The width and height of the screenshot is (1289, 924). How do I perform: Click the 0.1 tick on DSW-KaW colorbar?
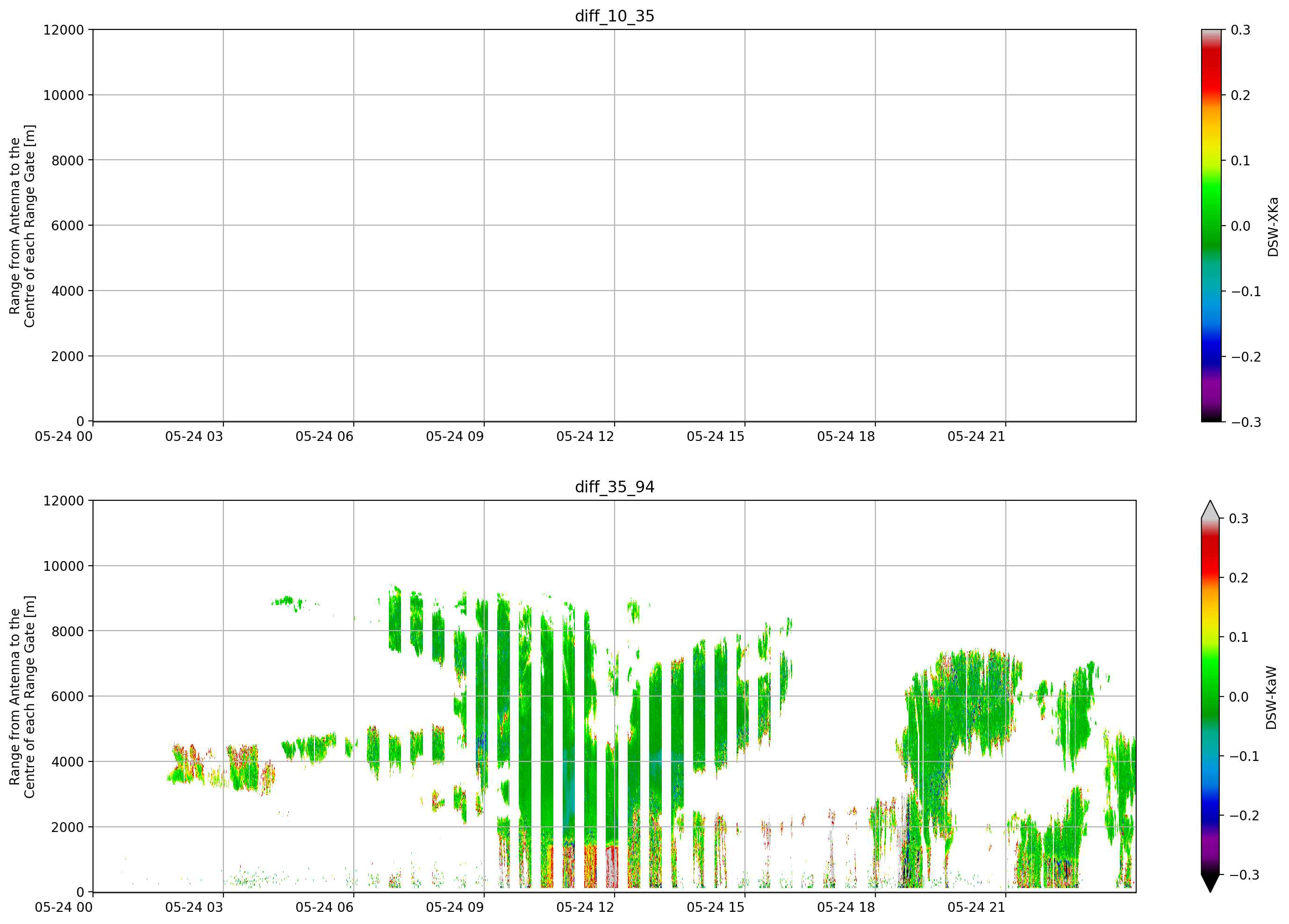[x=1239, y=637]
